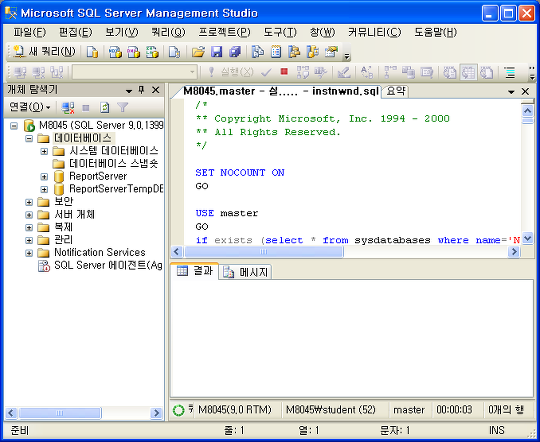Open an Analysis Services MDX query

tap(115, 52)
